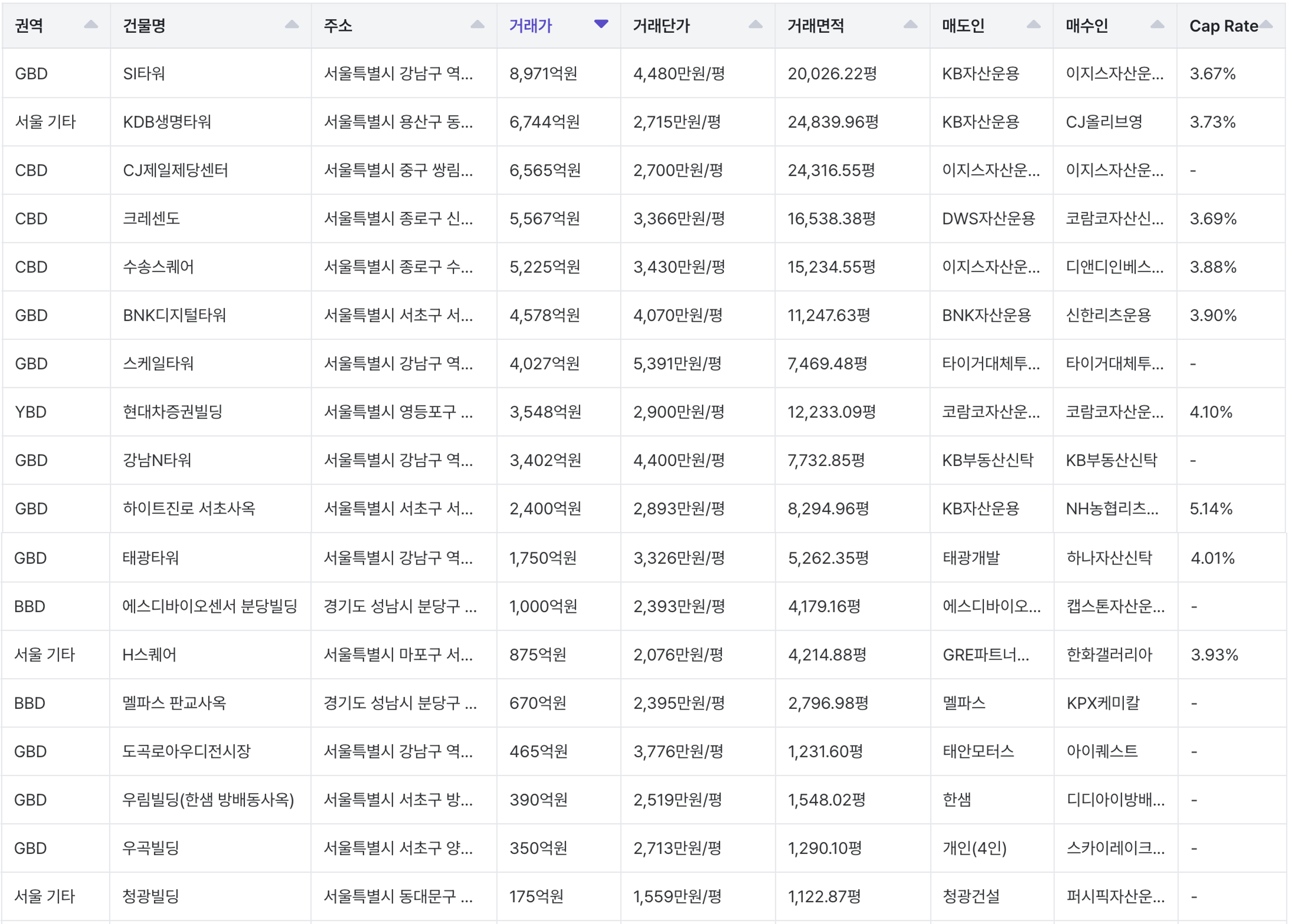This screenshot has width=1289, height=924.
Task: Open 에스디바이오센서 분당빌딩 entry
Action: coord(210,606)
